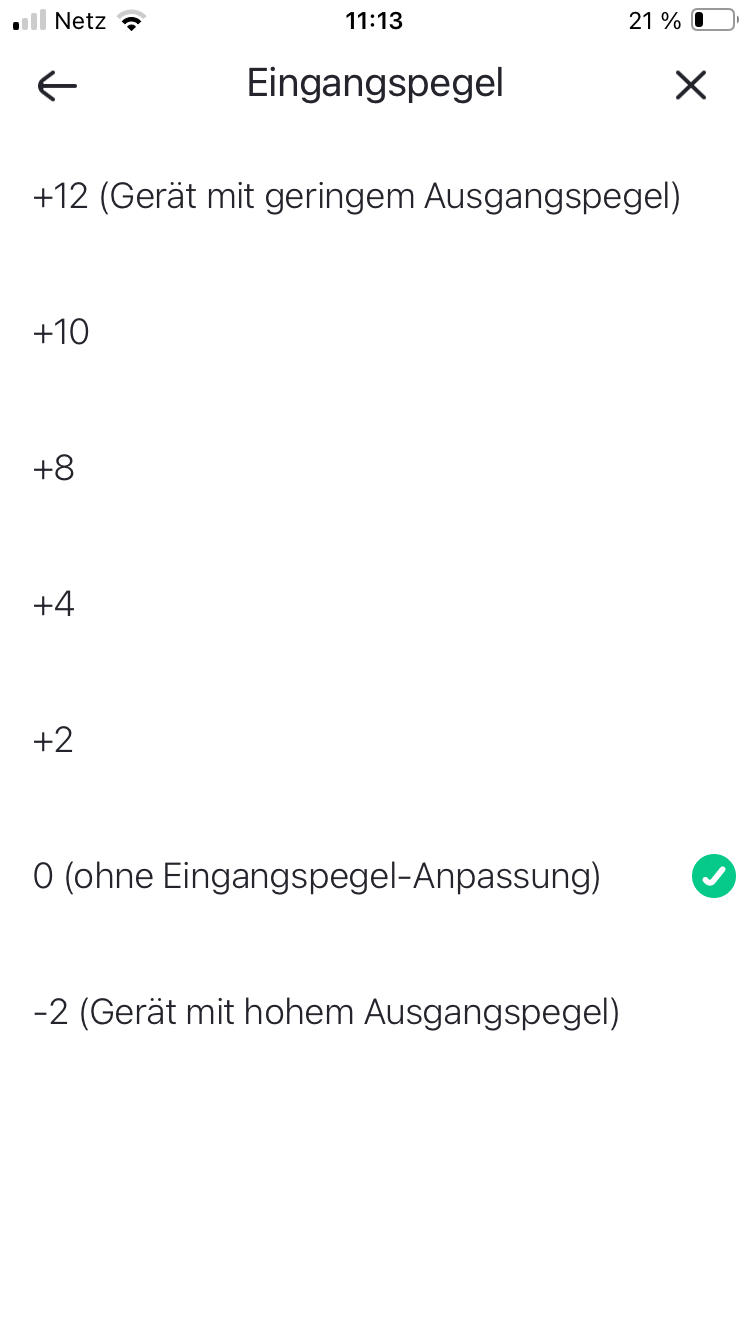Tap the 'Gerät mit geringem Ausgangspegel' hint text
This screenshot has height=1334, width=750.
390,197
